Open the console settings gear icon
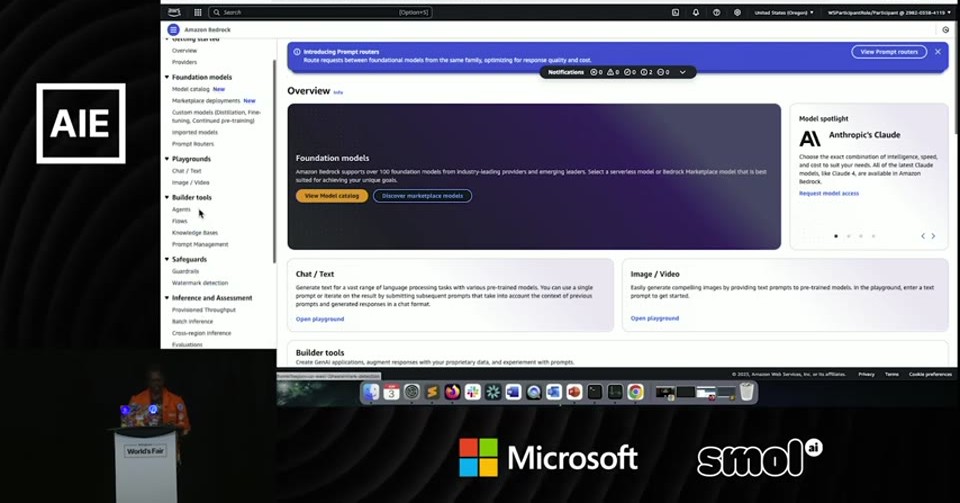This screenshot has width=960, height=503. click(737, 12)
